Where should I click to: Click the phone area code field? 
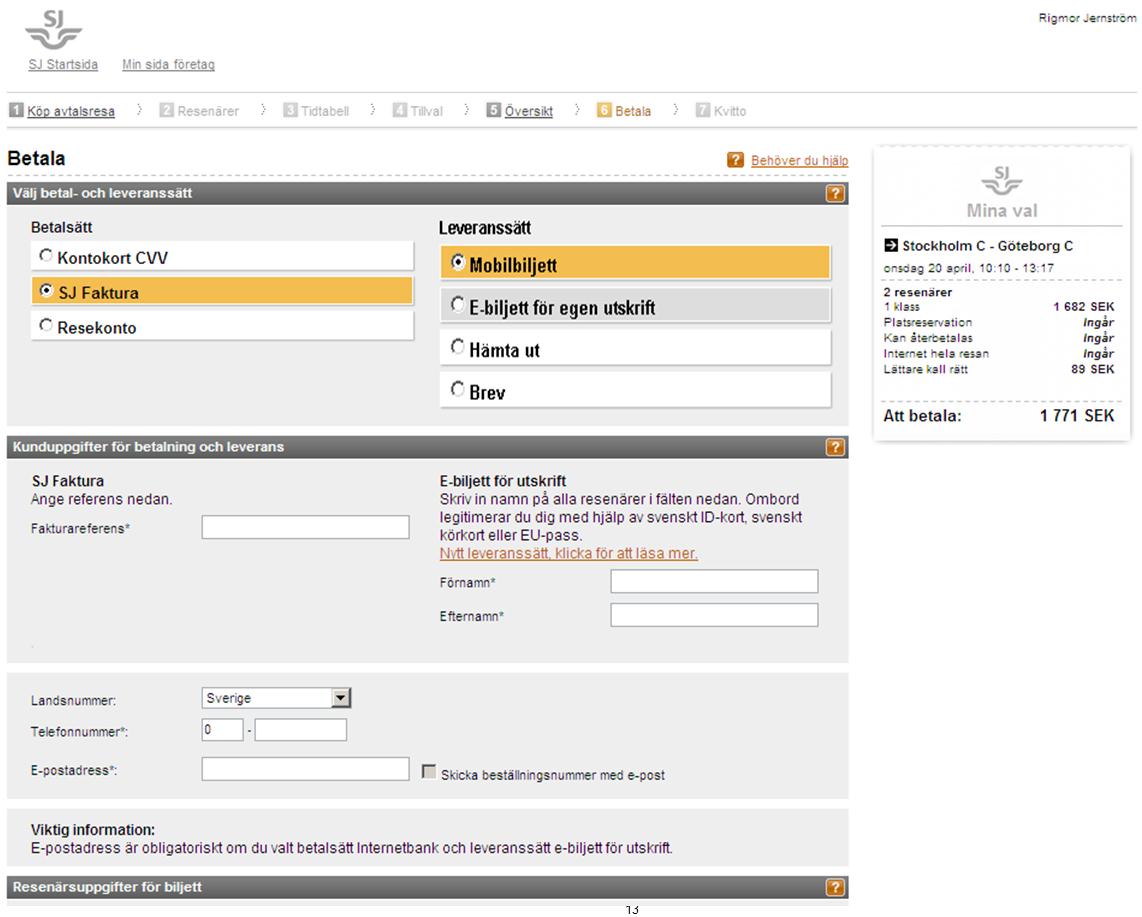pyautogui.click(x=222, y=730)
